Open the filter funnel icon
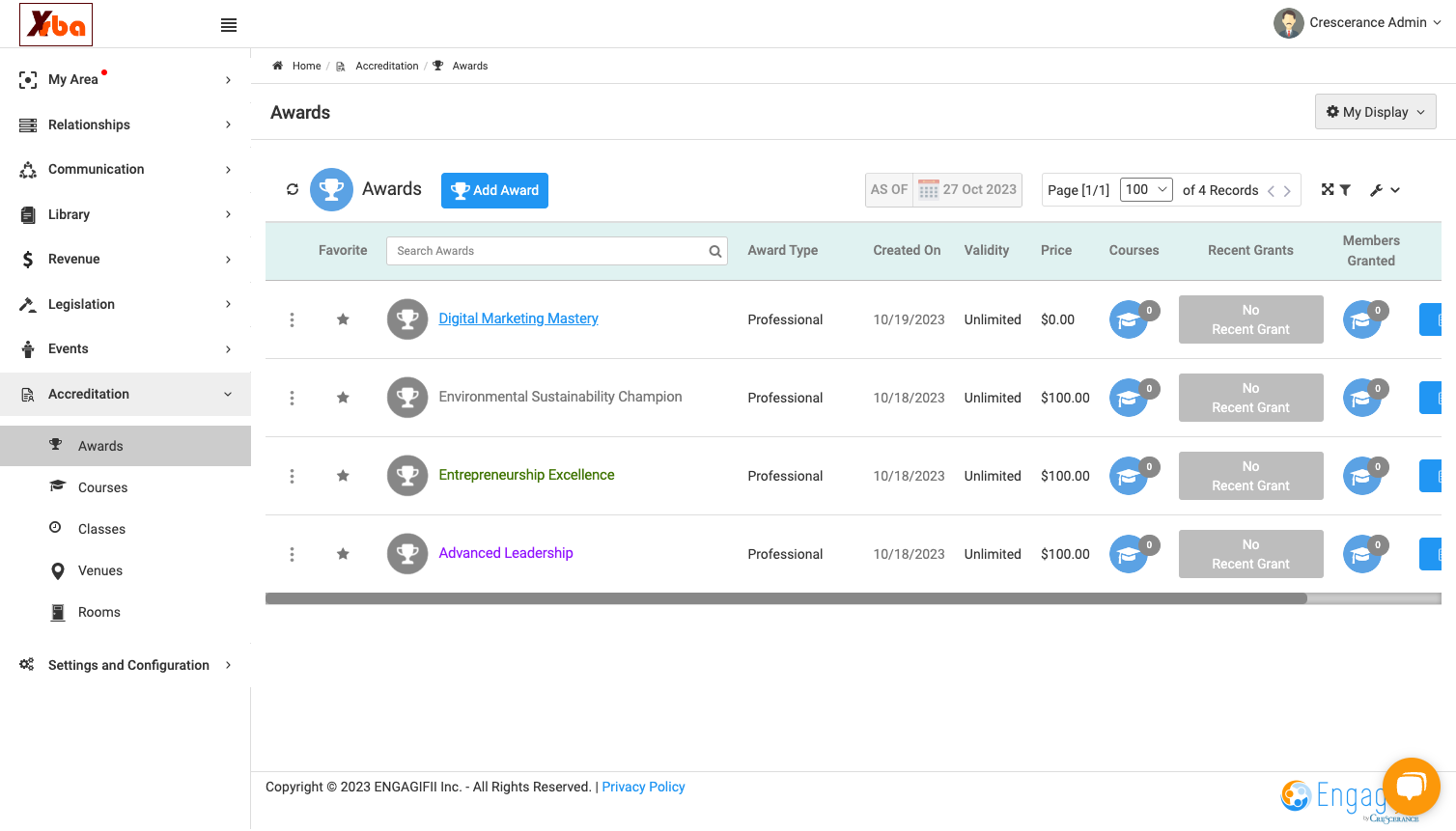1456x831 pixels. (1345, 190)
